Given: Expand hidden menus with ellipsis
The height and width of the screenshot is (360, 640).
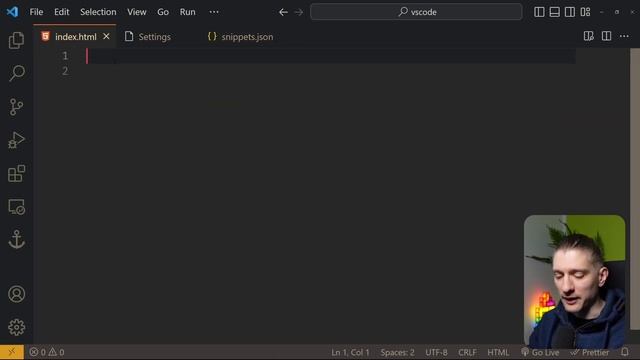Looking at the screenshot, I should point(214,12).
